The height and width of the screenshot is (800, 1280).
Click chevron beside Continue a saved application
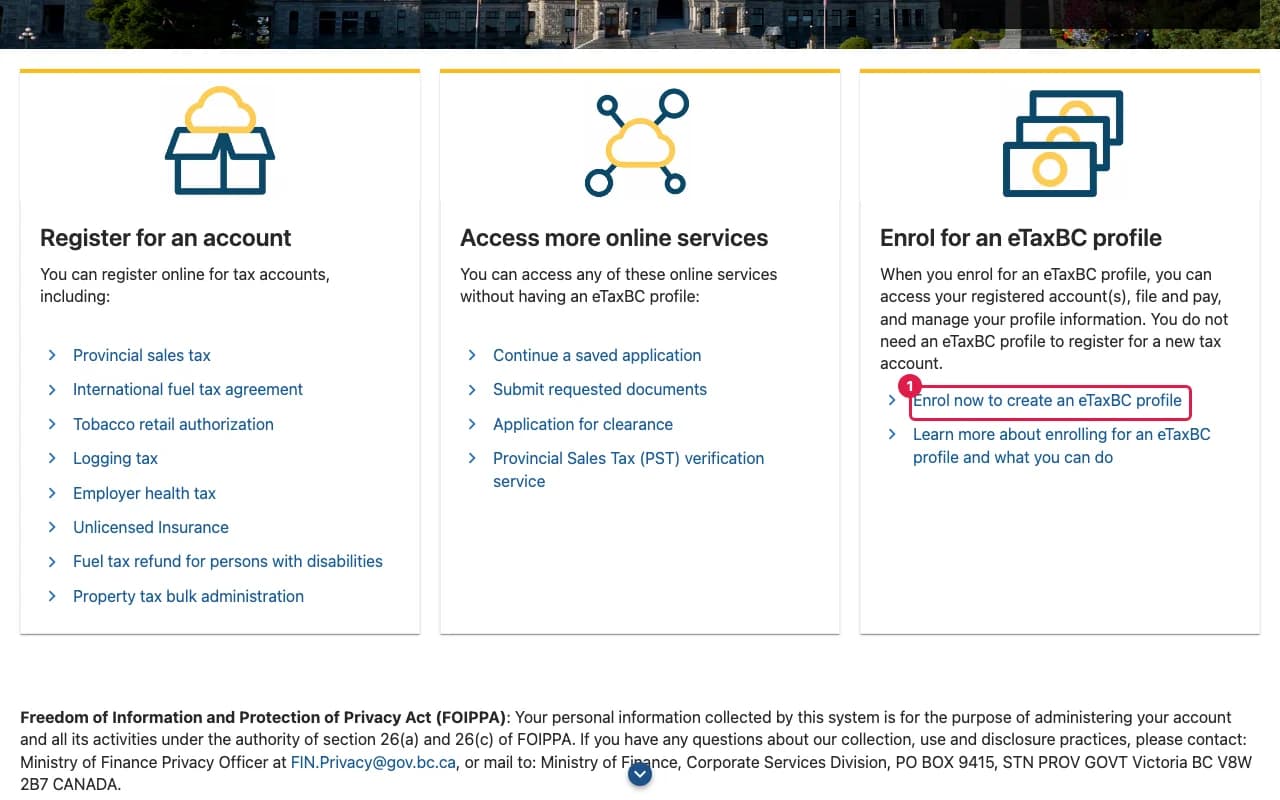tap(472, 355)
